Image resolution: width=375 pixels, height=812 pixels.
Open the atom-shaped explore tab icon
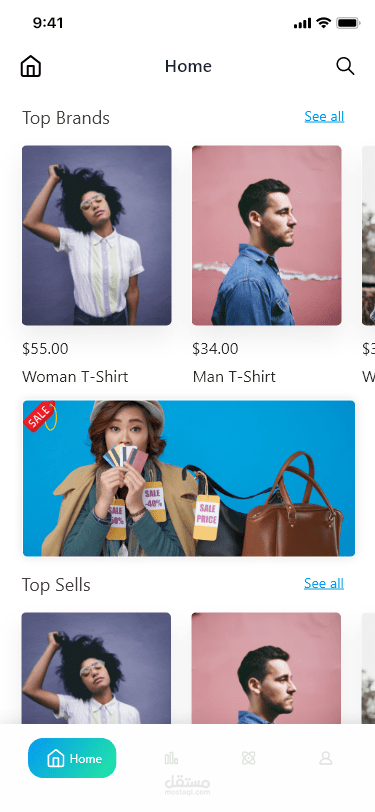point(249,759)
